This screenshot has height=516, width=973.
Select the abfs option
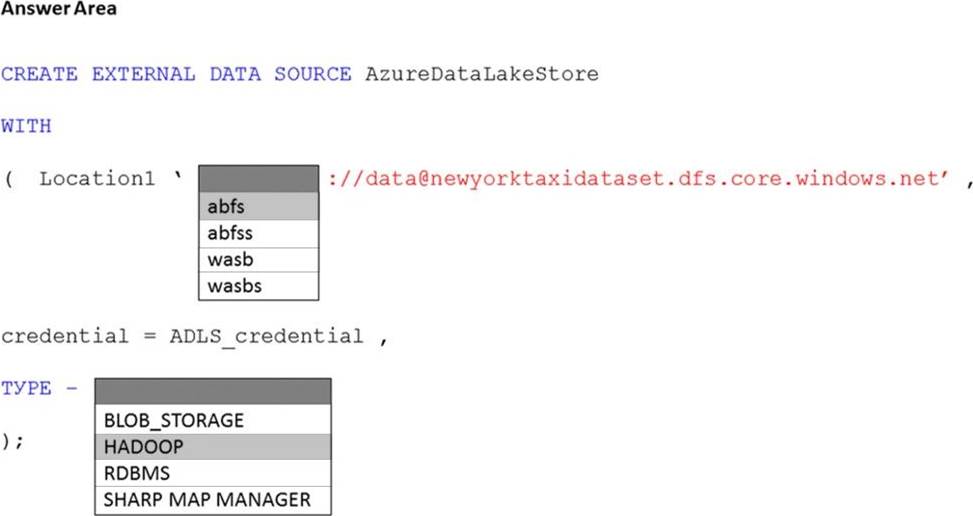click(x=259, y=207)
